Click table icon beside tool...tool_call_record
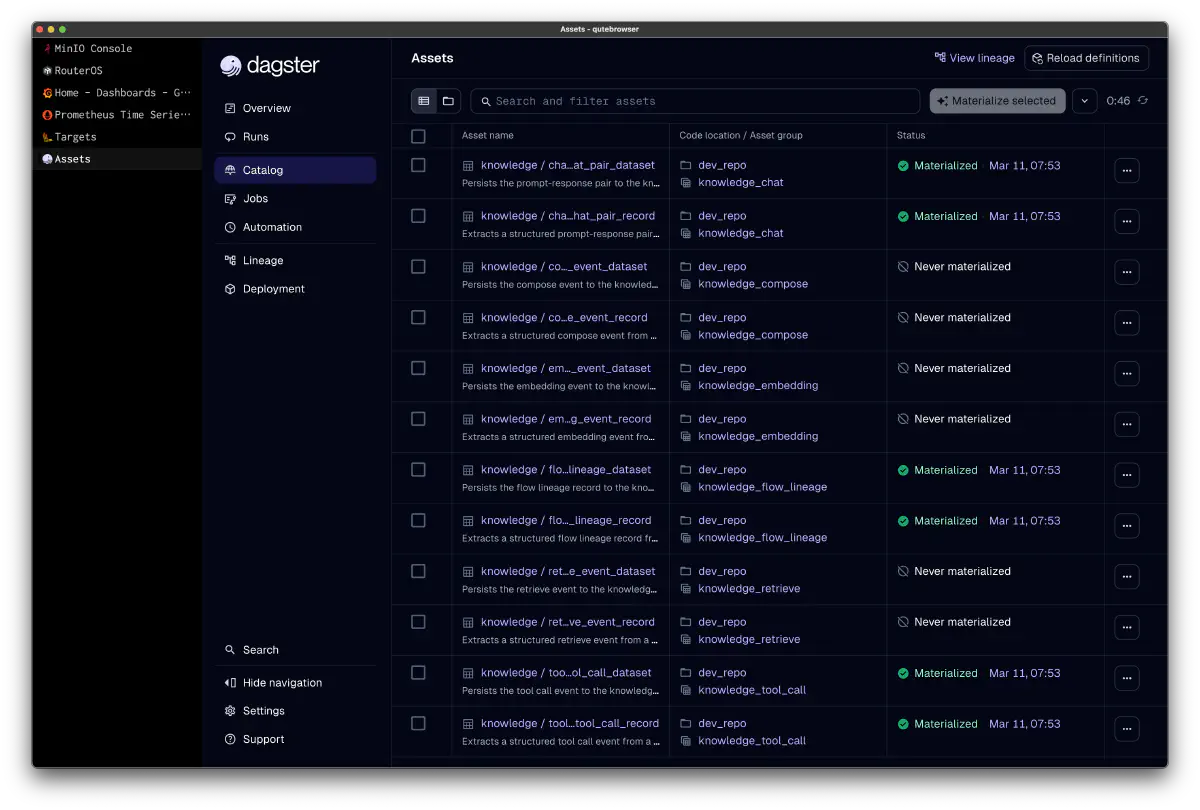This screenshot has height=810, width=1200. [468, 724]
